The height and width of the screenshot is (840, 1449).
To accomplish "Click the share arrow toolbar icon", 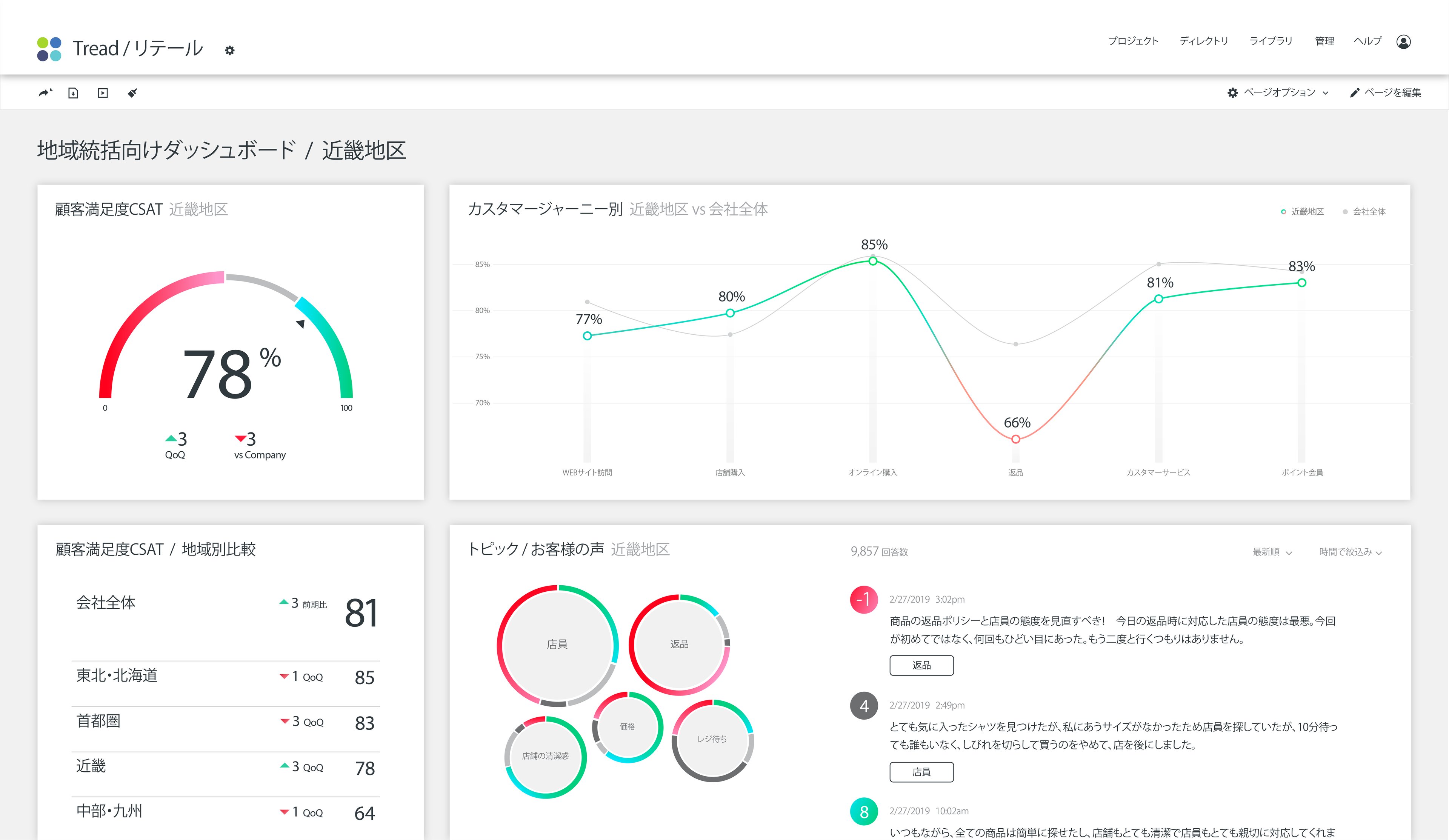I will point(45,92).
